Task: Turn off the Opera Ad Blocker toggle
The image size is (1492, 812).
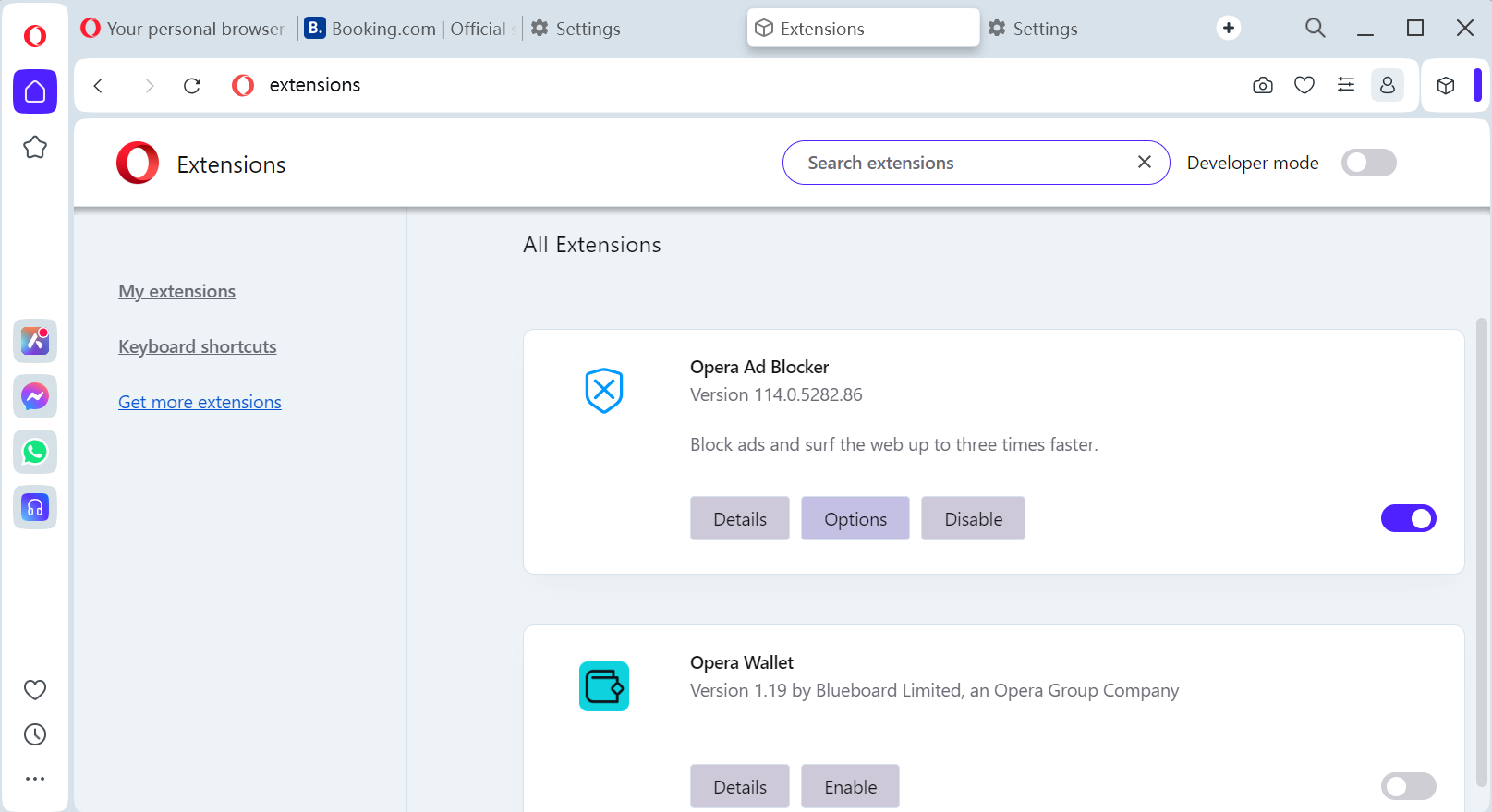Action: click(x=1408, y=518)
